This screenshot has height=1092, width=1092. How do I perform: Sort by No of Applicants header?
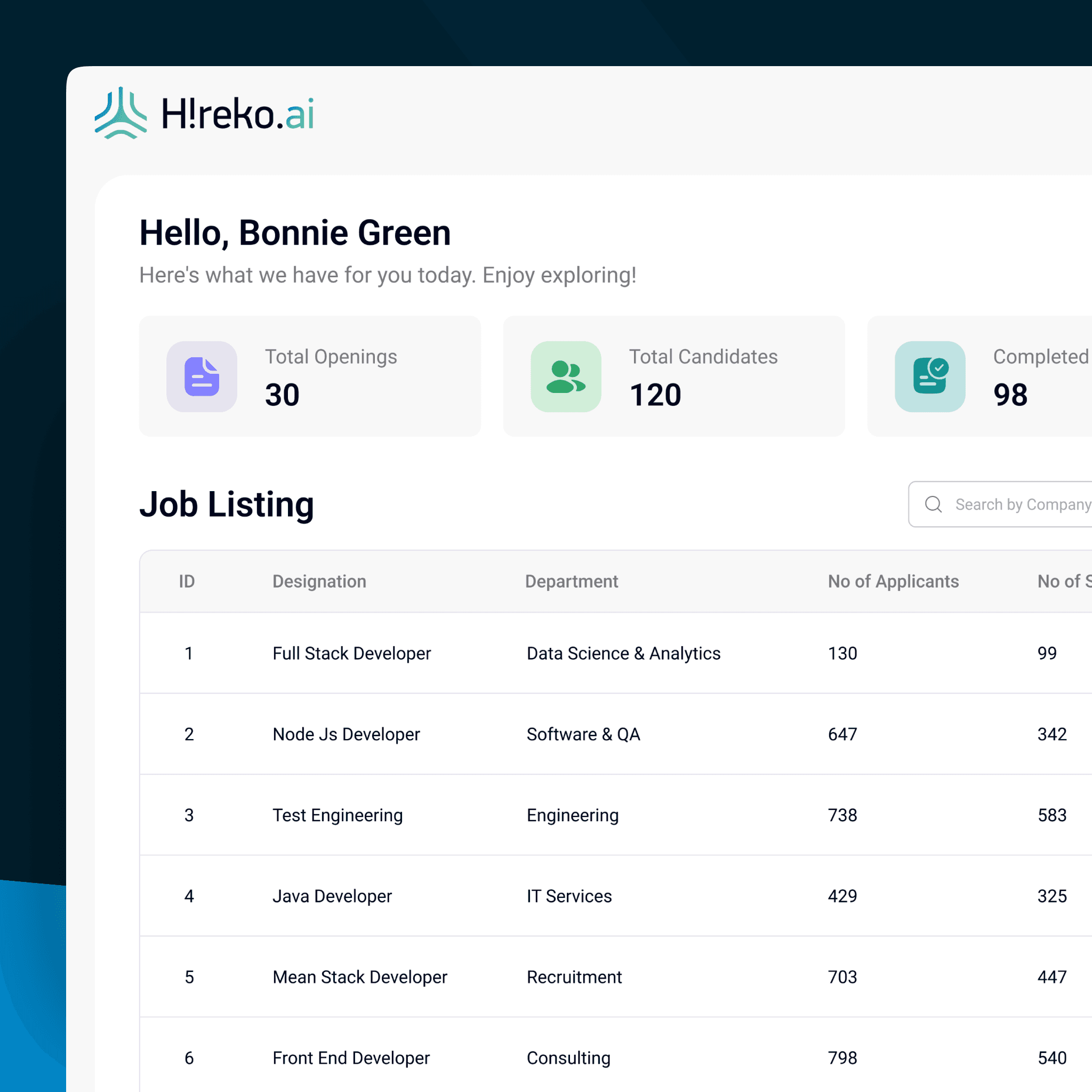click(x=893, y=582)
